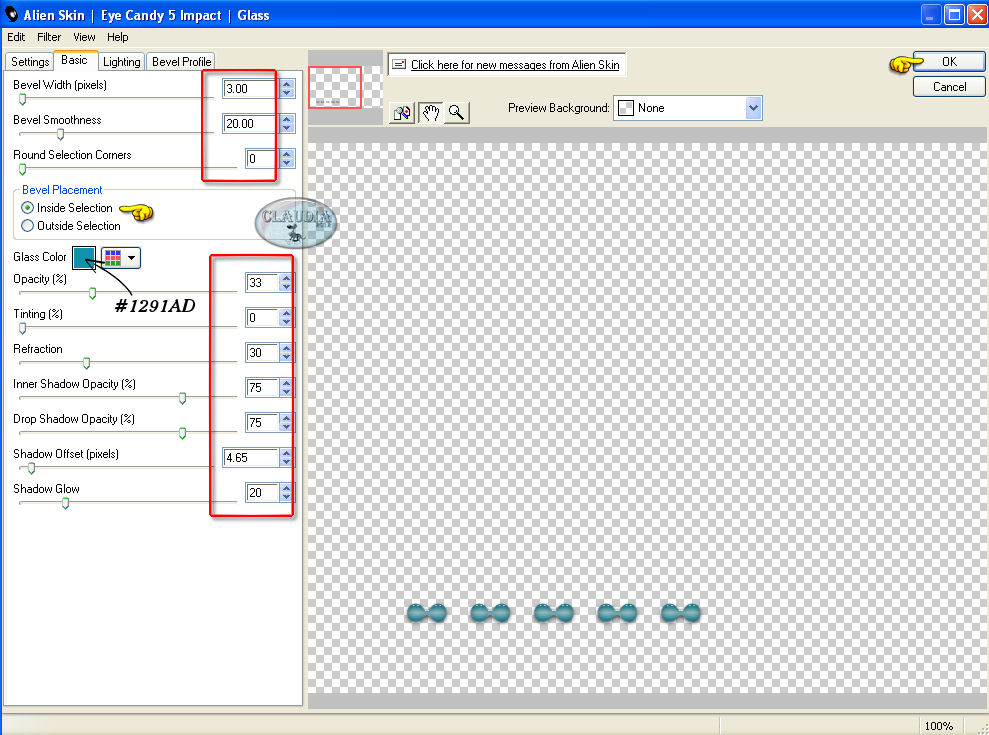Click the Opacity spinner arrows
The image size is (989, 735).
(287, 283)
